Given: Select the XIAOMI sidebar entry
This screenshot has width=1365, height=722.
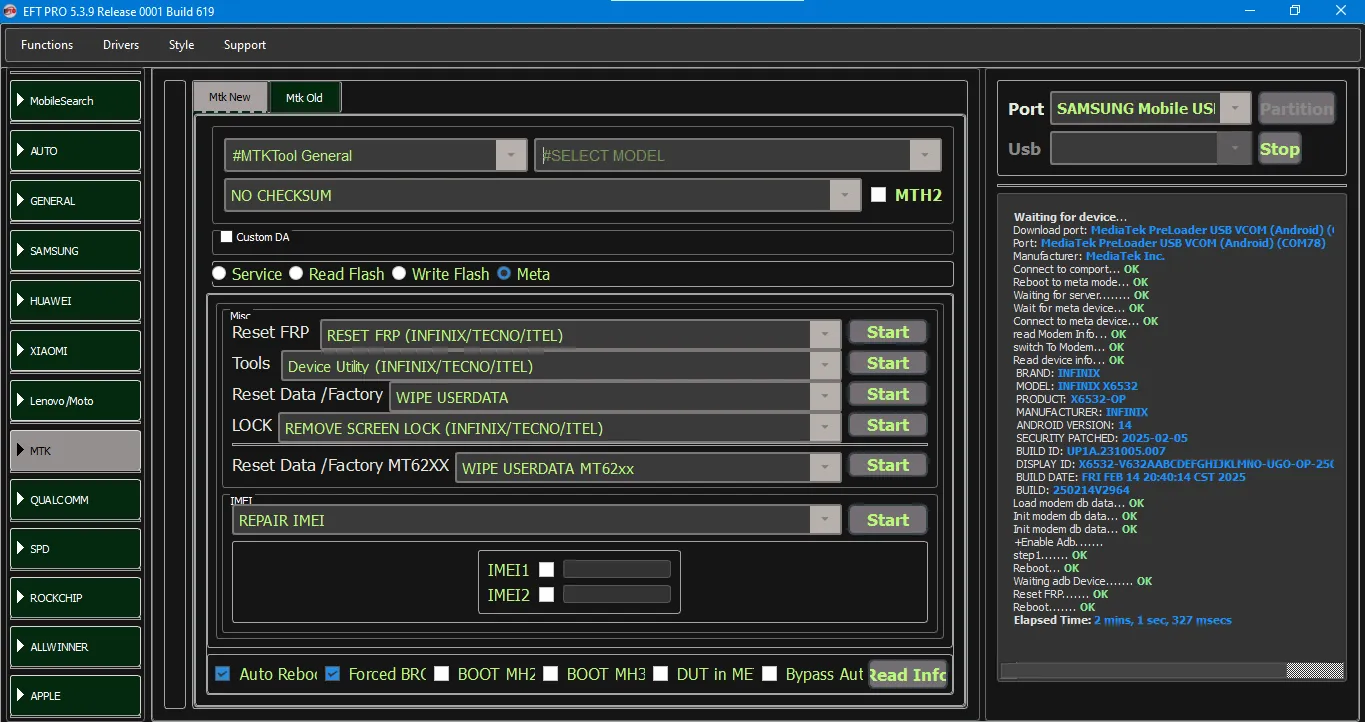Looking at the screenshot, I should (76, 351).
